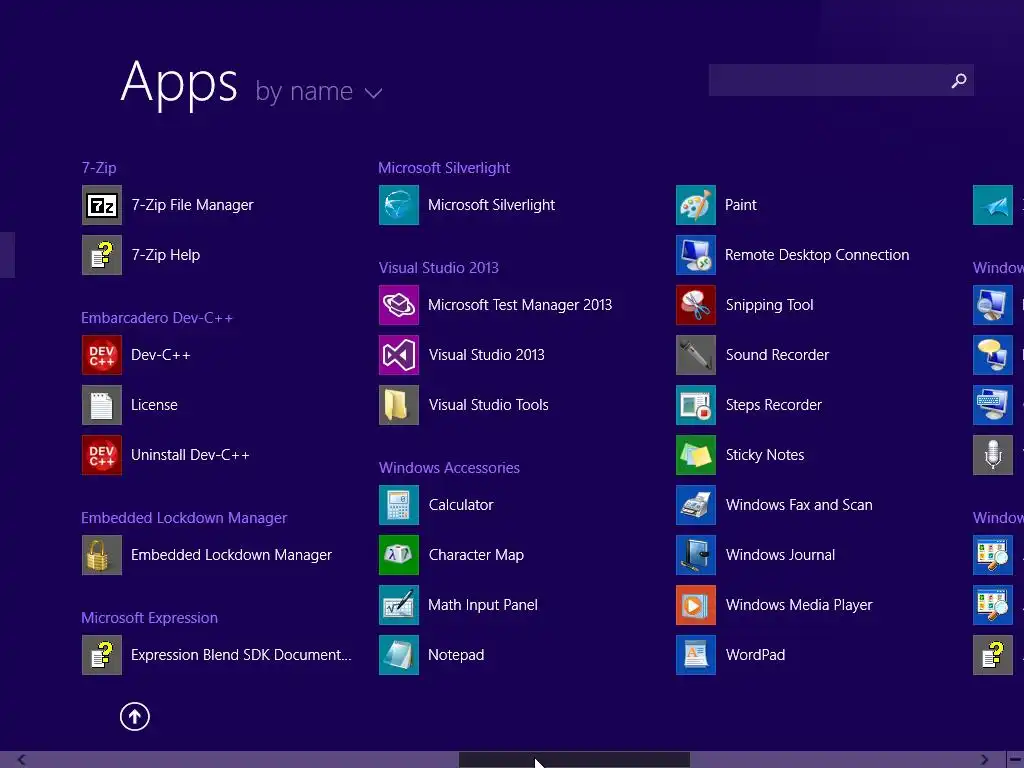
Task: Open the License document icon
Action: coord(102,405)
